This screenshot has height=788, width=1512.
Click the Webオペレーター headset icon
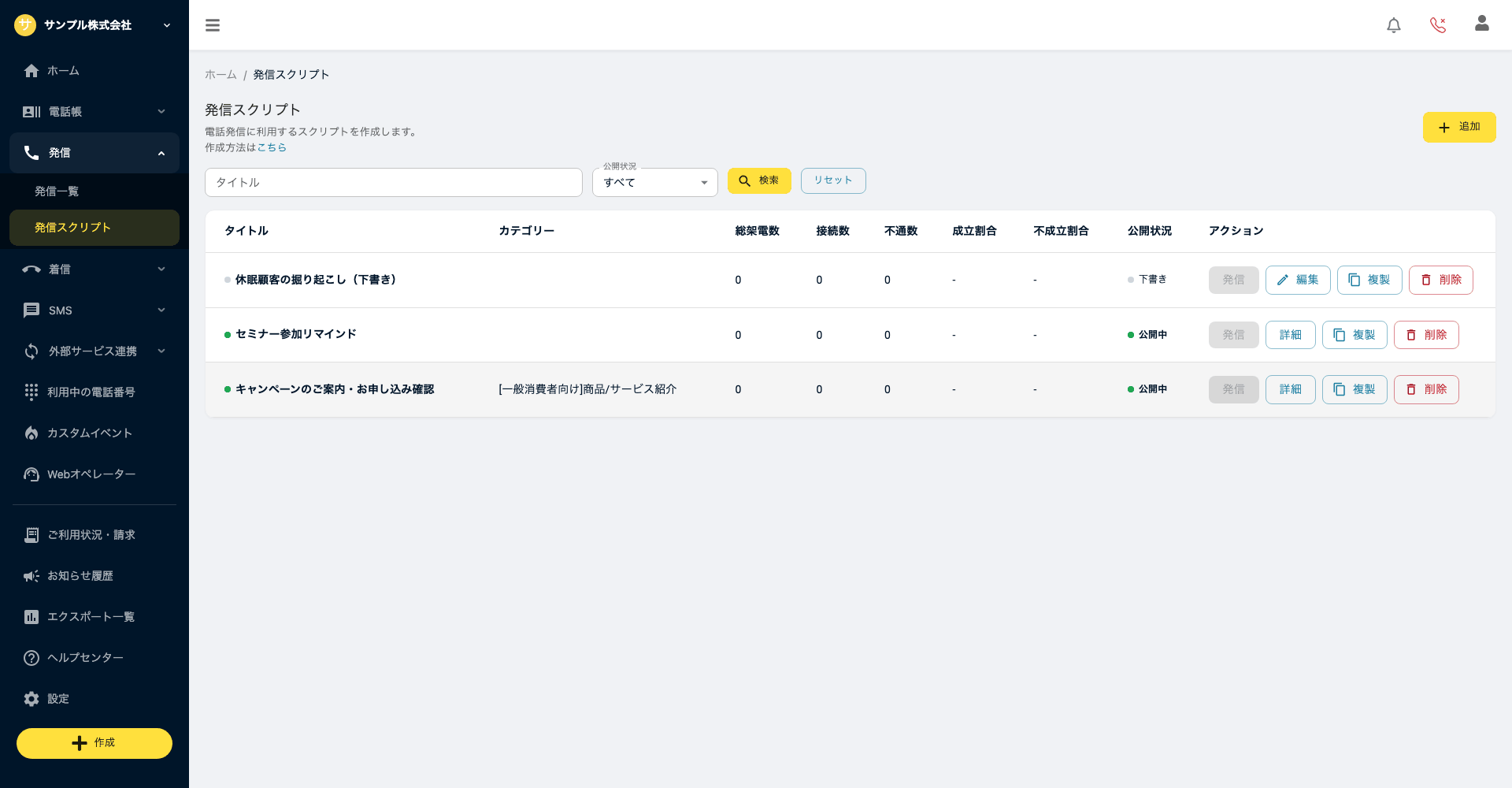pos(31,474)
